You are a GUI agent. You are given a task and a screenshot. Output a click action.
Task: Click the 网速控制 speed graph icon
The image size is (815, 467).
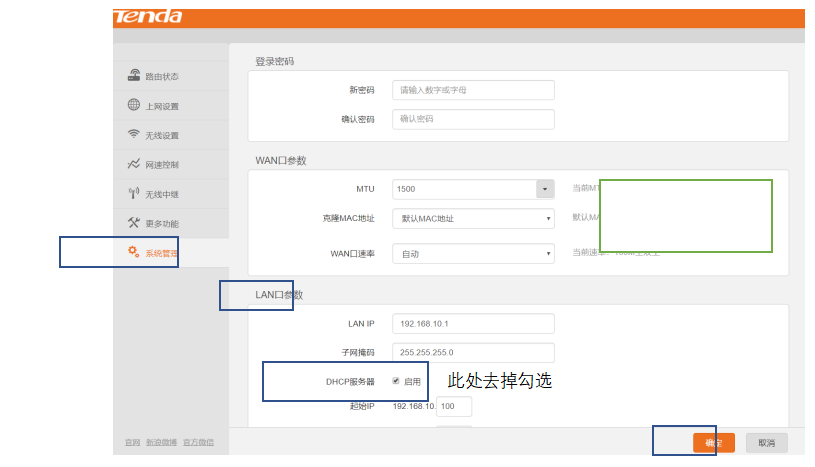pyautogui.click(x=133, y=164)
